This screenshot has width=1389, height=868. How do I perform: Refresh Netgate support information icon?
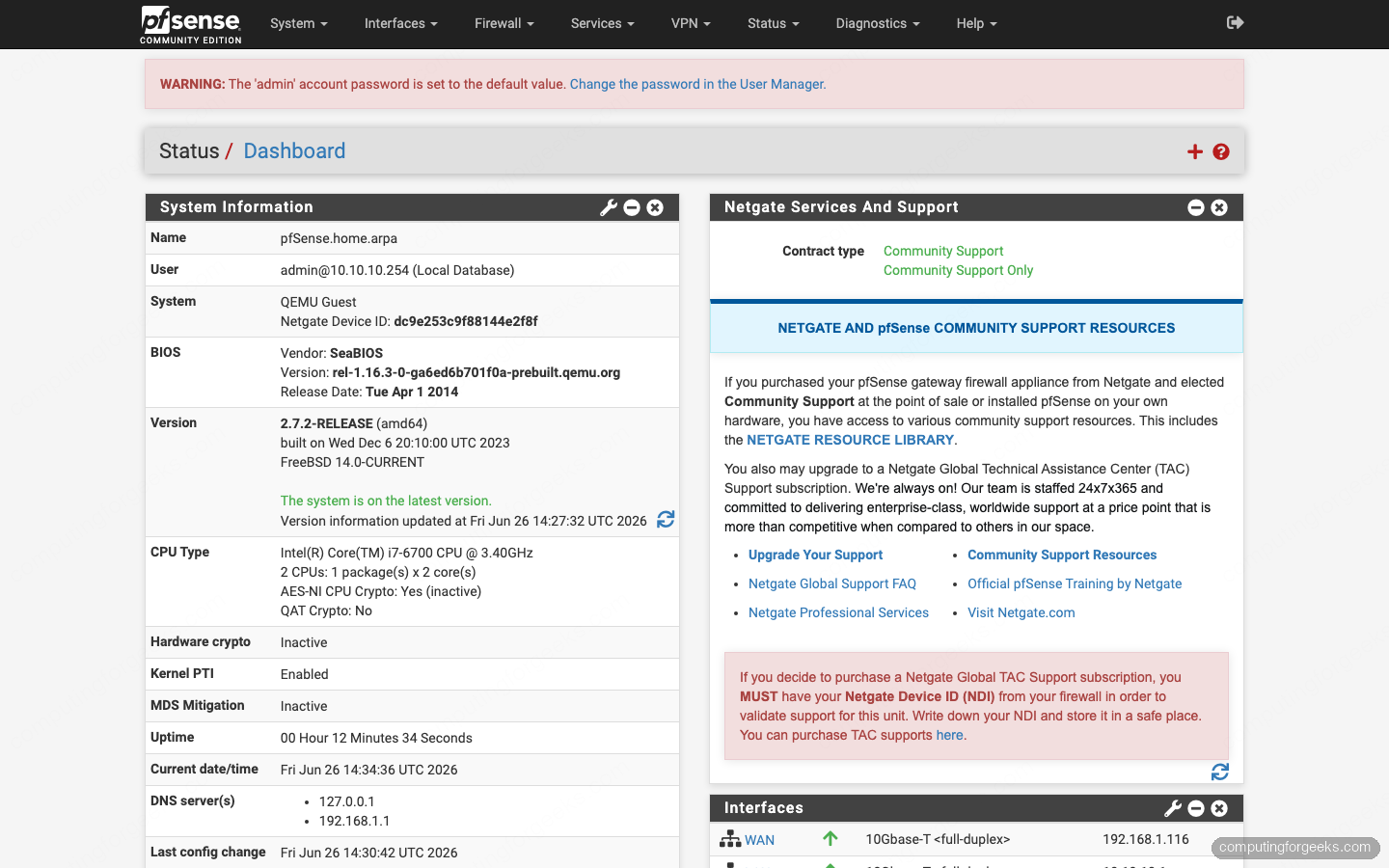pos(1220,773)
